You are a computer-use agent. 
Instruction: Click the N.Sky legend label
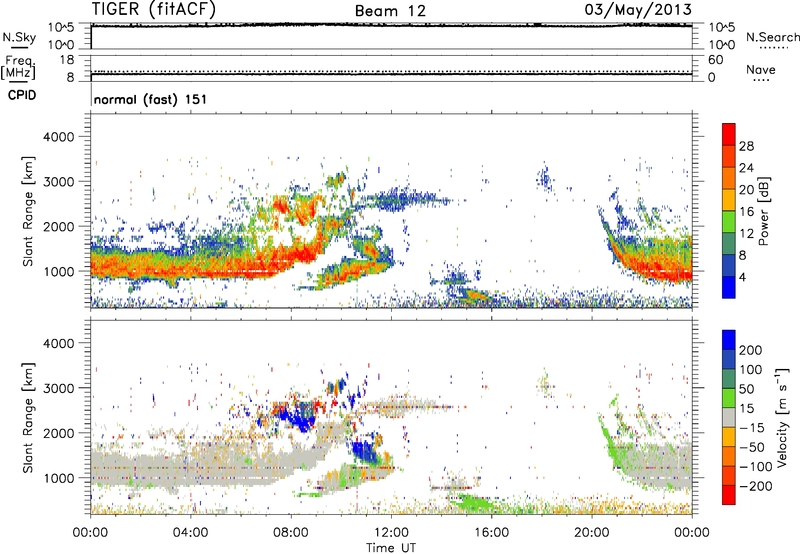pos(19,37)
